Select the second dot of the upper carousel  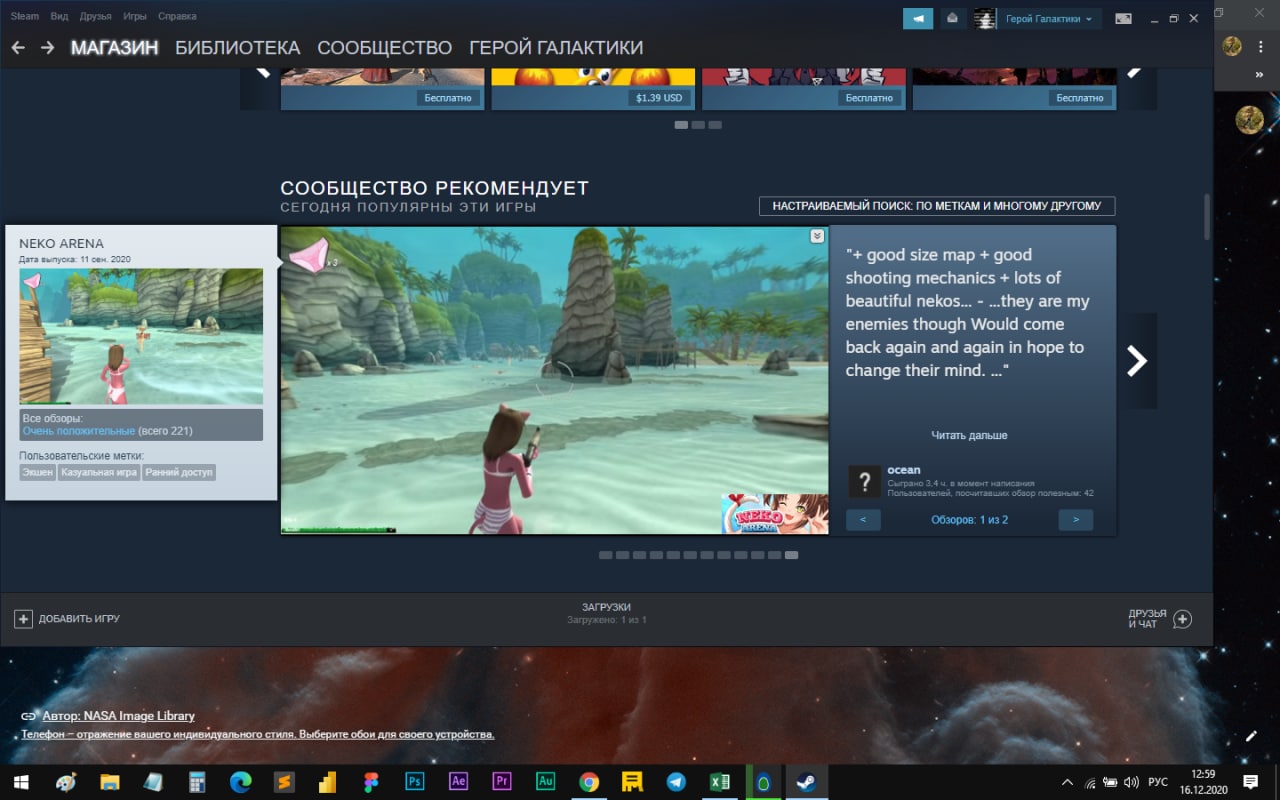coord(698,125)
